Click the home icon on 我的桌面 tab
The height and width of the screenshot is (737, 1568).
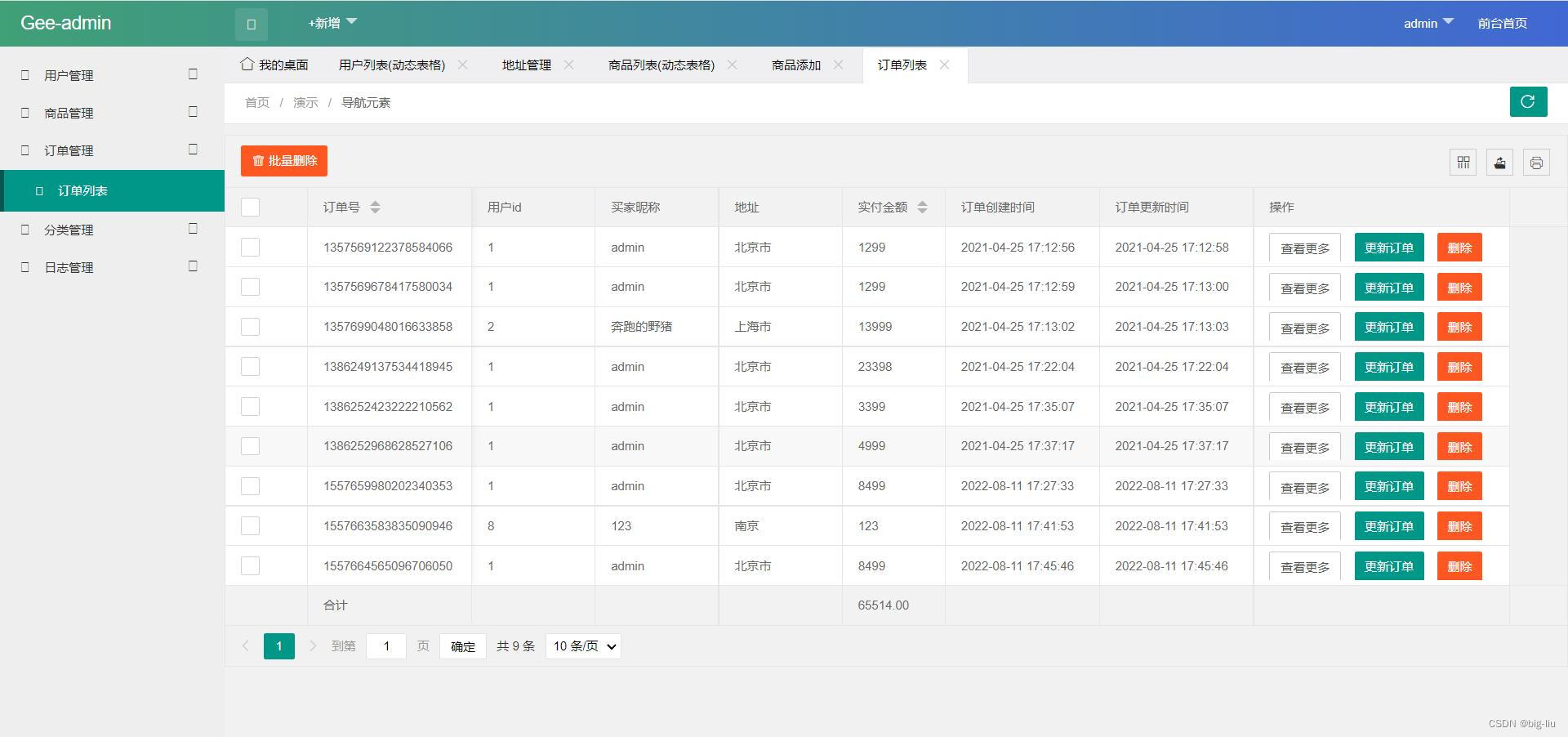[x=247, y=64]
